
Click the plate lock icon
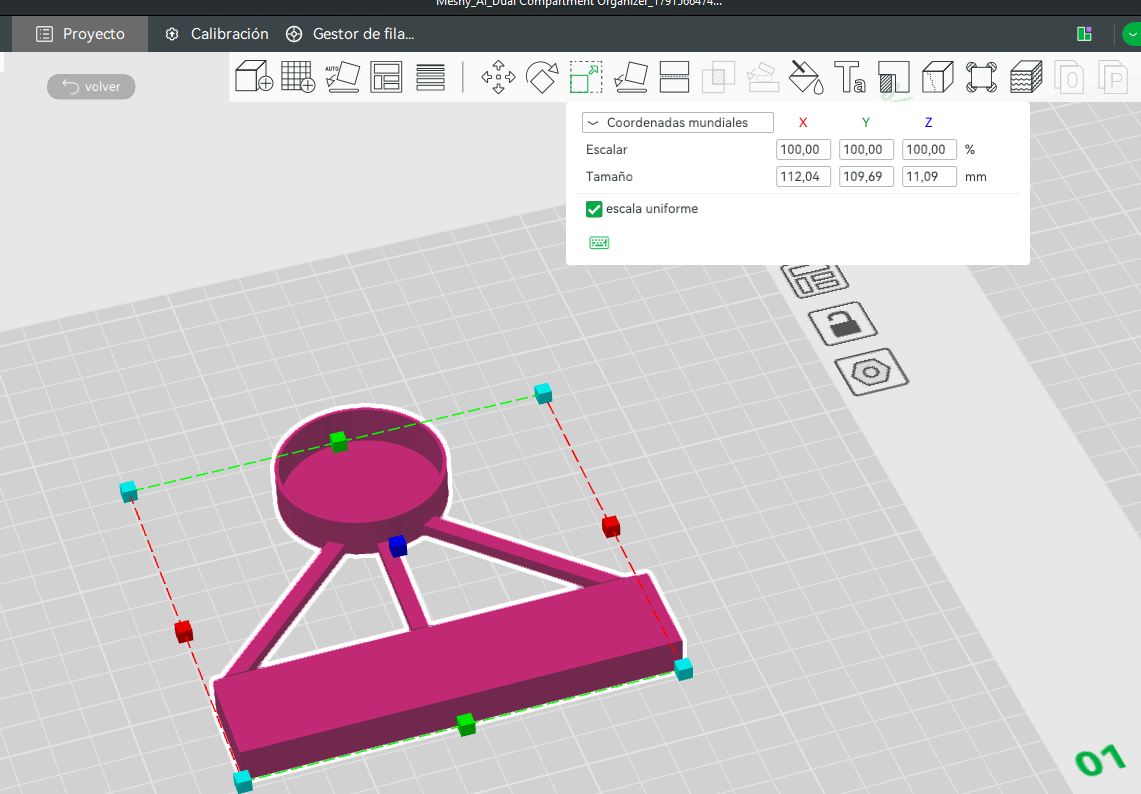point(843,322)
